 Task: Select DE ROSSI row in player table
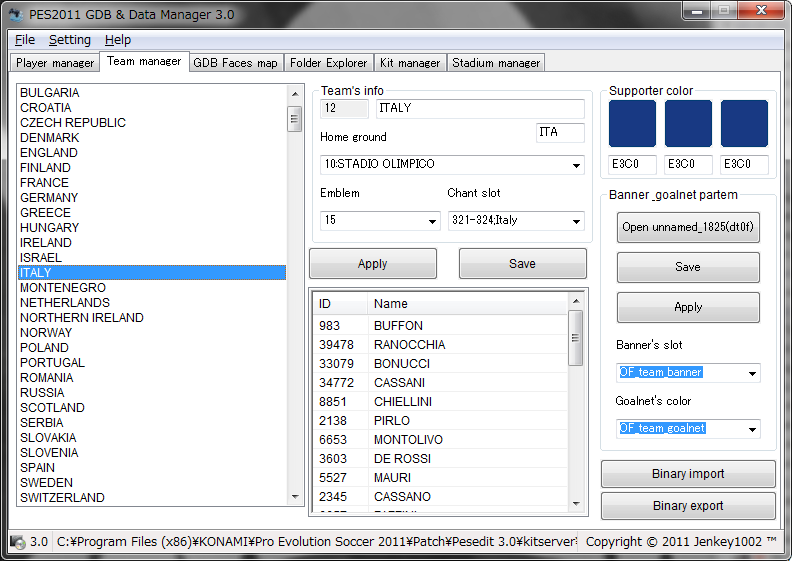440,458
